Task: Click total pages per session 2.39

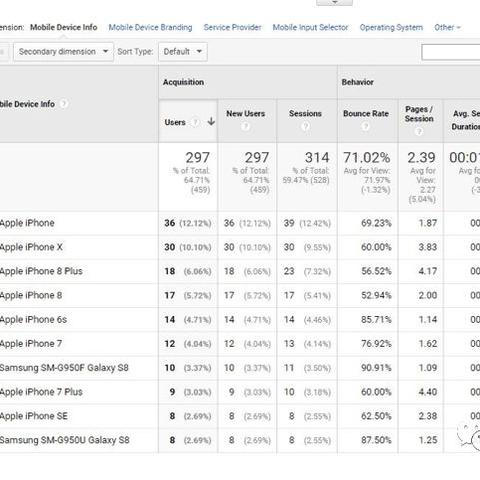Action: click(x=421, y=158)
